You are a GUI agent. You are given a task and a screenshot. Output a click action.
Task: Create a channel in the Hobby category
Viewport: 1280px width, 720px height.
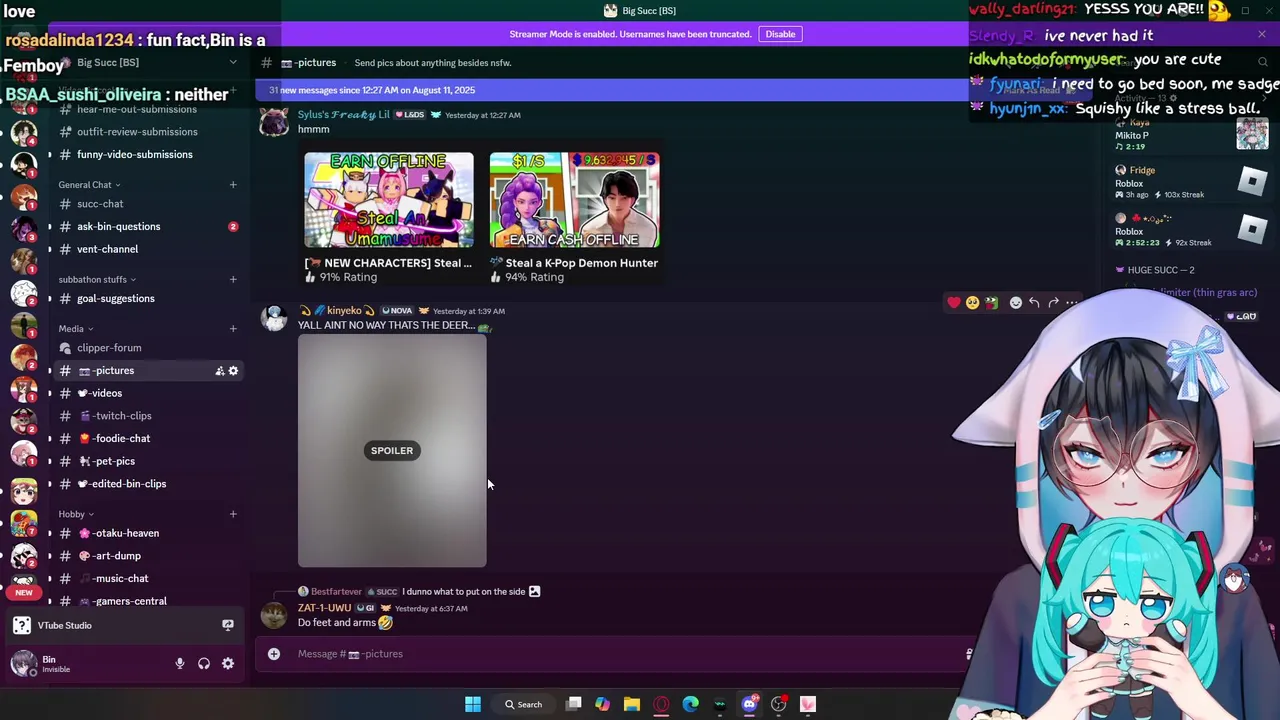[233, 514]
